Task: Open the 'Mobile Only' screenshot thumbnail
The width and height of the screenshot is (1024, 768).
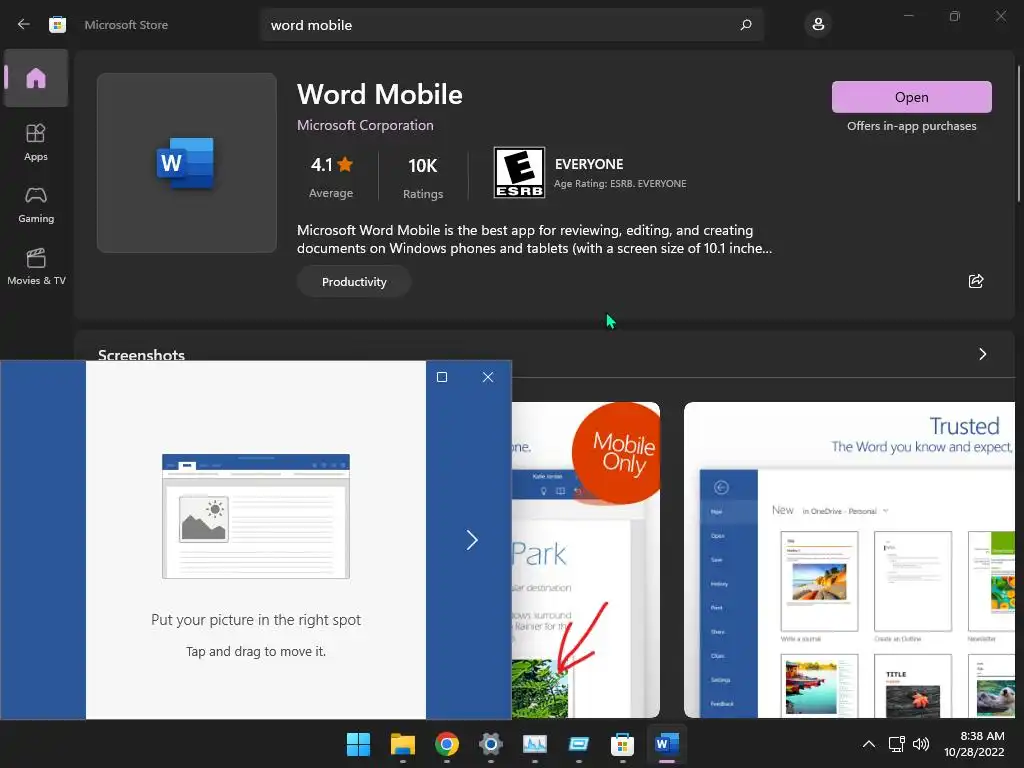Action: pos(586,560)
